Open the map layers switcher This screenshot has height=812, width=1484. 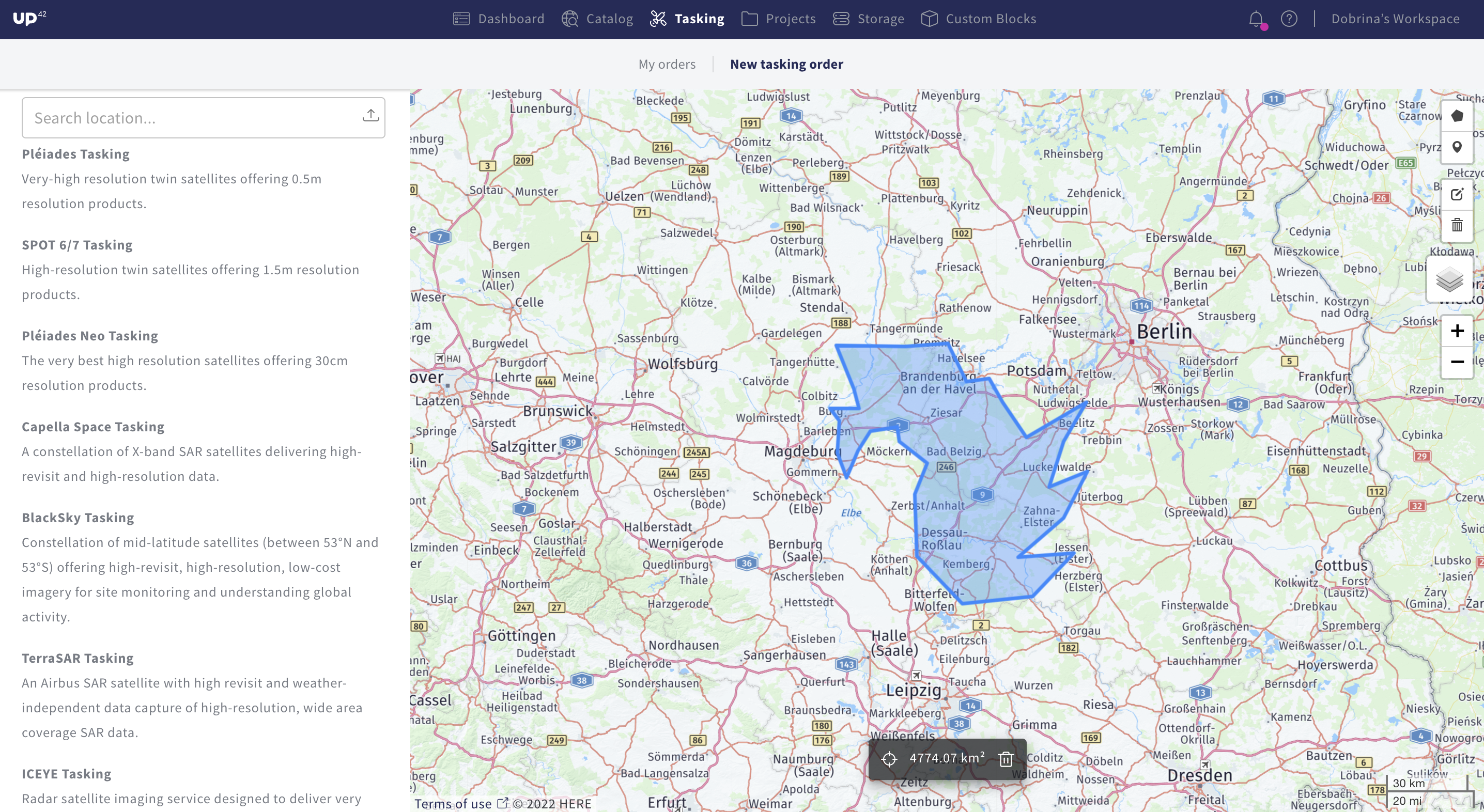pyautogui.click(x=1449, y=280)
